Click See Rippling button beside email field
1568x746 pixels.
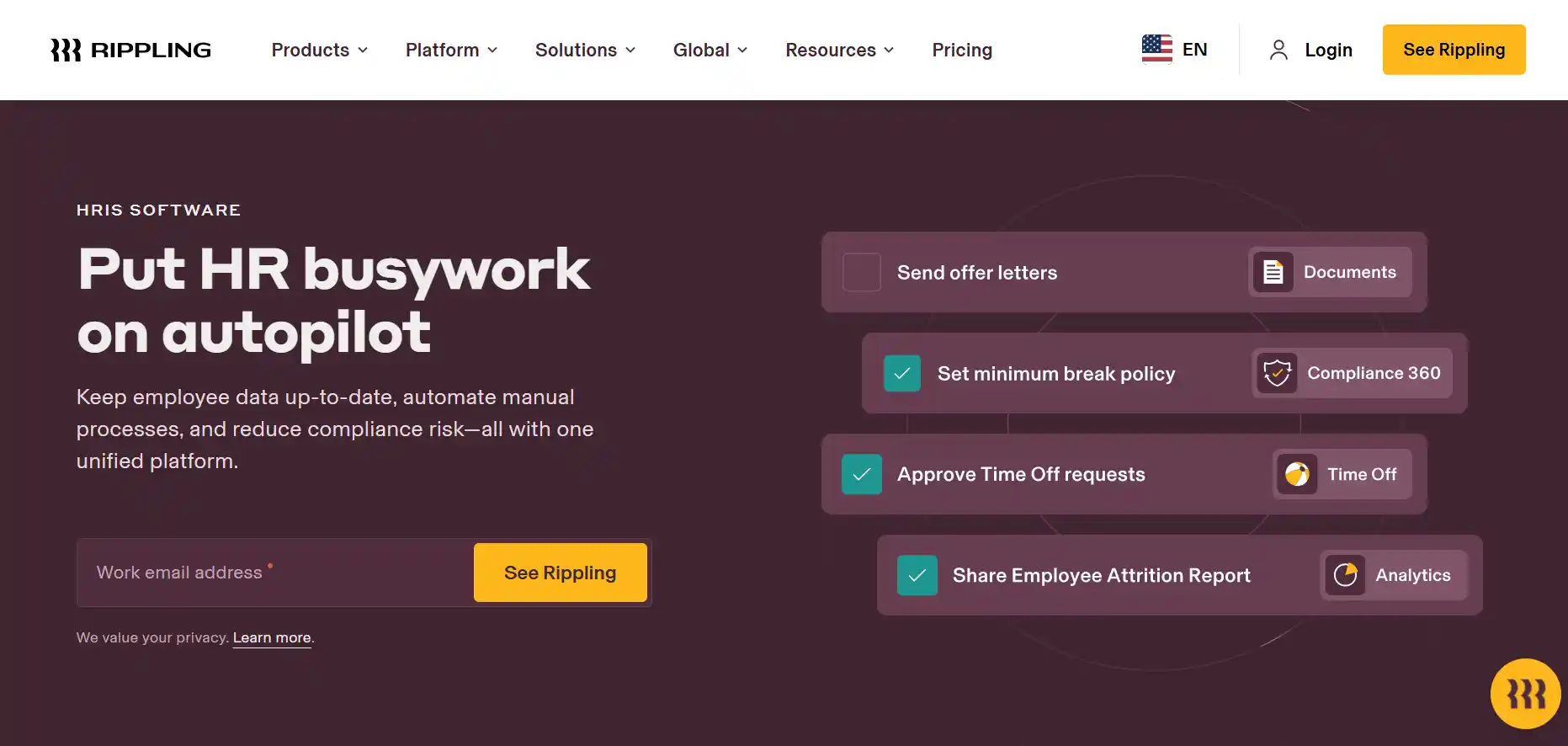(x=561, y=573)
